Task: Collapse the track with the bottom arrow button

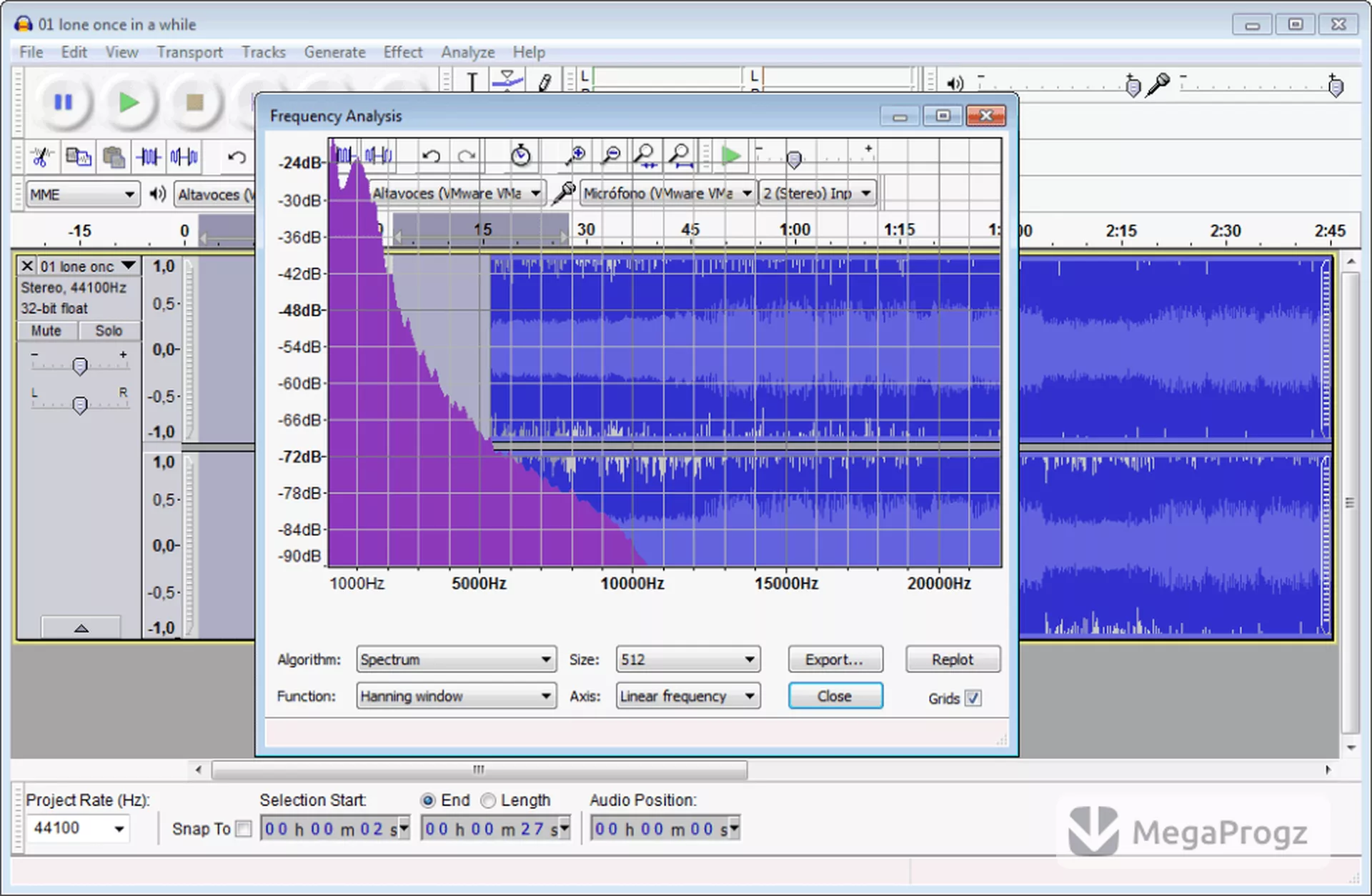Action: 81,628
